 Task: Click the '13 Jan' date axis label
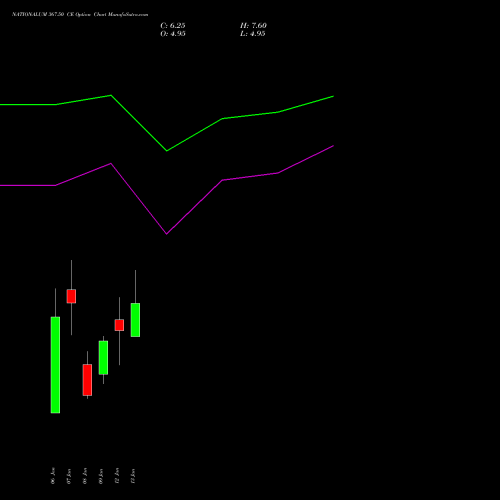133,476
